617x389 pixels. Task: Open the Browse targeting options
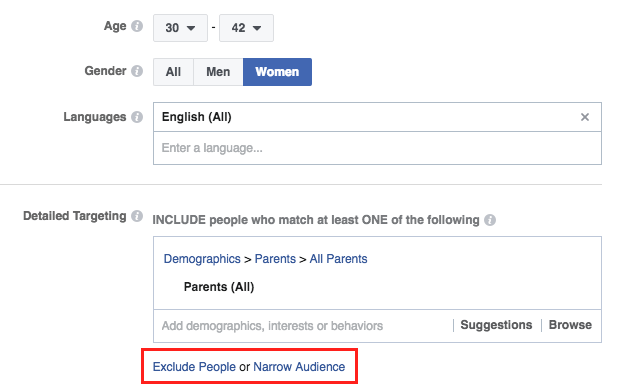coord(570,325)
